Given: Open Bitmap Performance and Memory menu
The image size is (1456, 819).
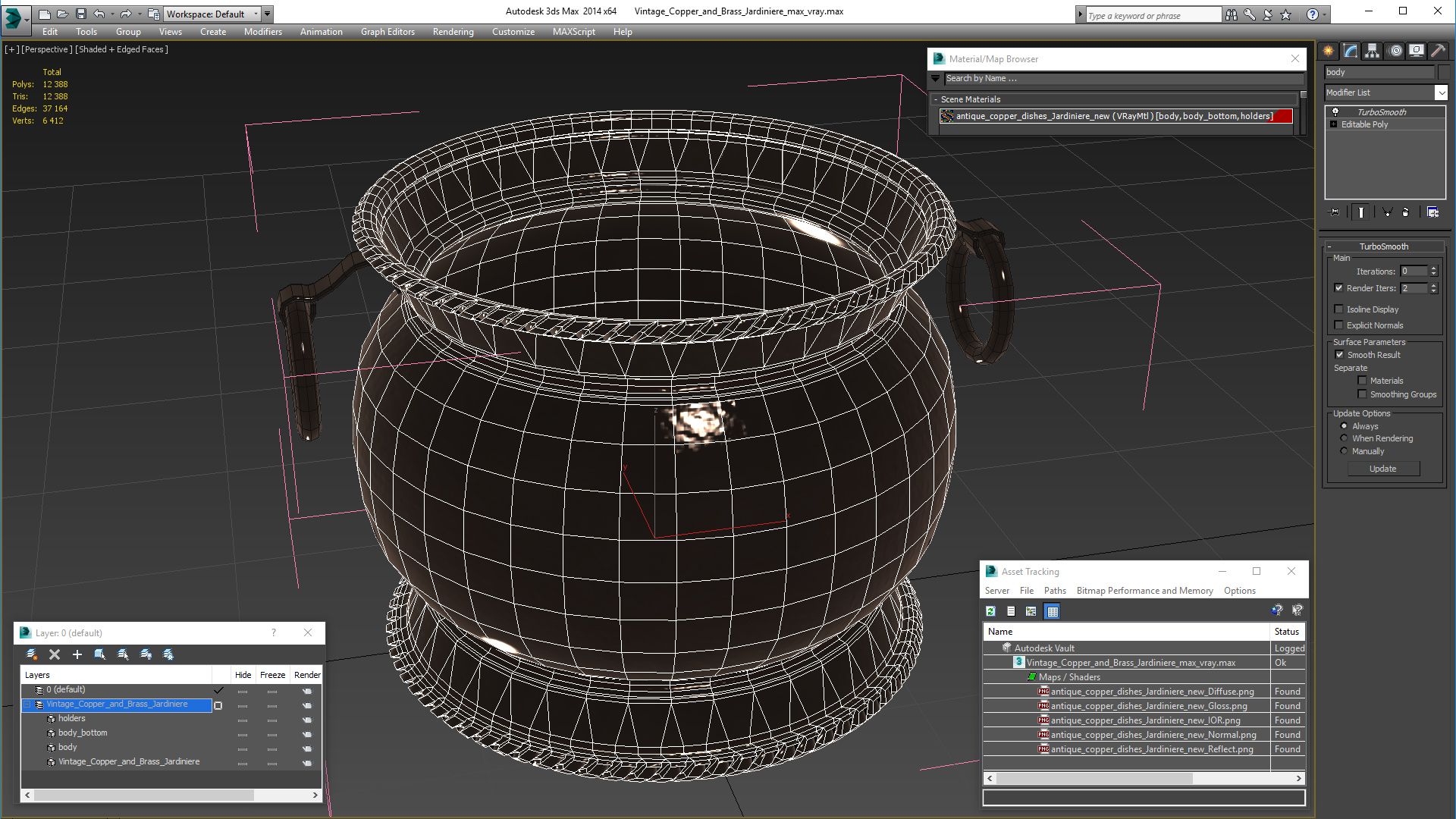Looking at the screenshot, I should pyautogui.click(x=1144, y=591).
